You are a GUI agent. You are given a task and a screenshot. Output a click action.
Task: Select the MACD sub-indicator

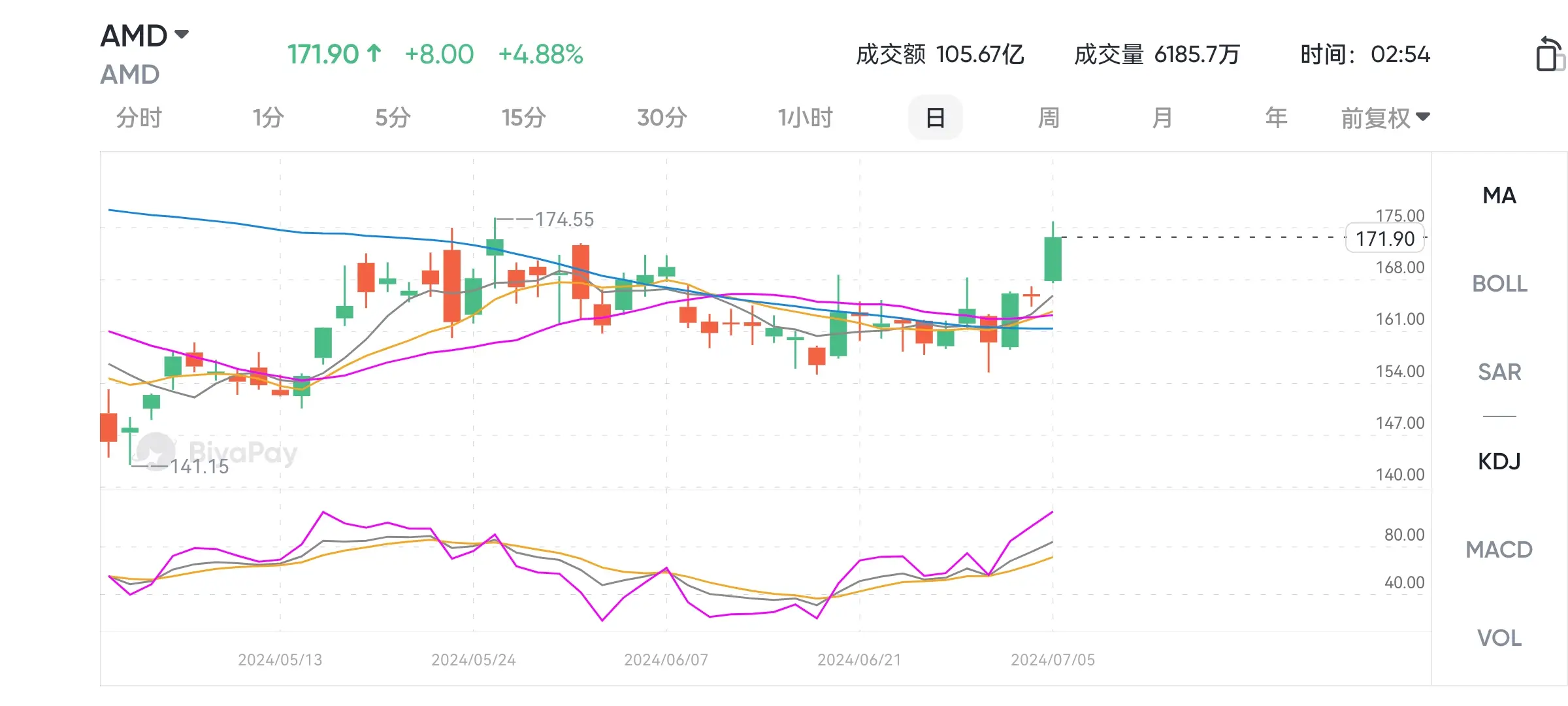click(x=1499, y=550)
